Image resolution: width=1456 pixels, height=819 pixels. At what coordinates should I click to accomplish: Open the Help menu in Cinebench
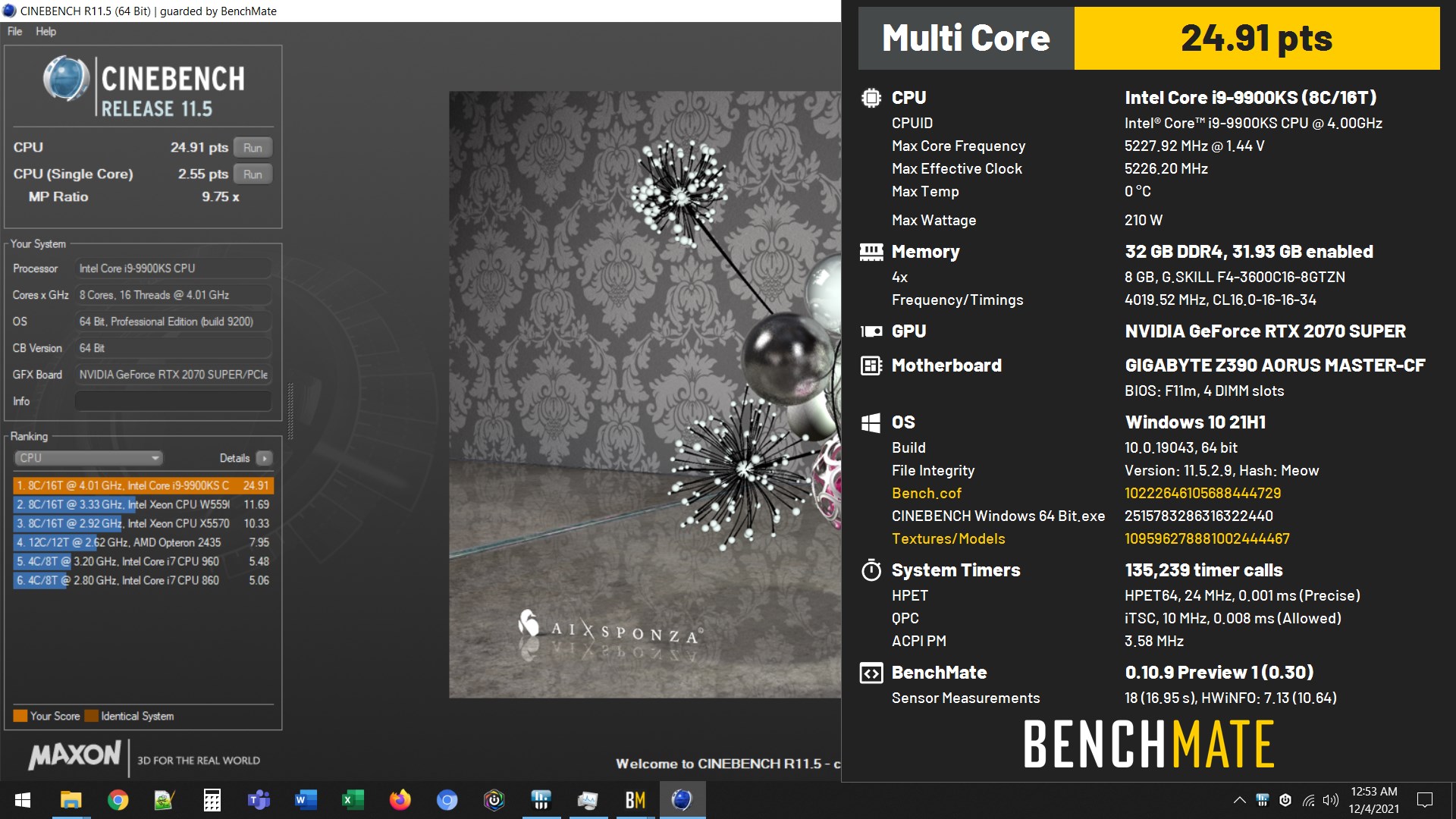coord(45,31)
